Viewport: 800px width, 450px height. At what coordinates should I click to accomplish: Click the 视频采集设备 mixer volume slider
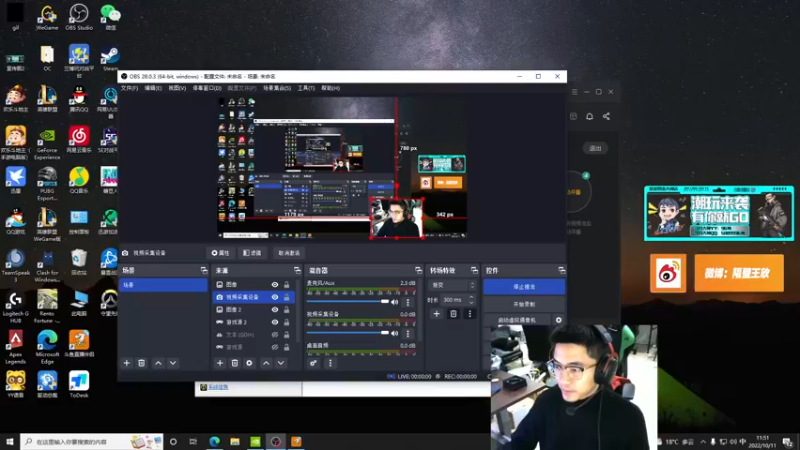click(347, 333)
